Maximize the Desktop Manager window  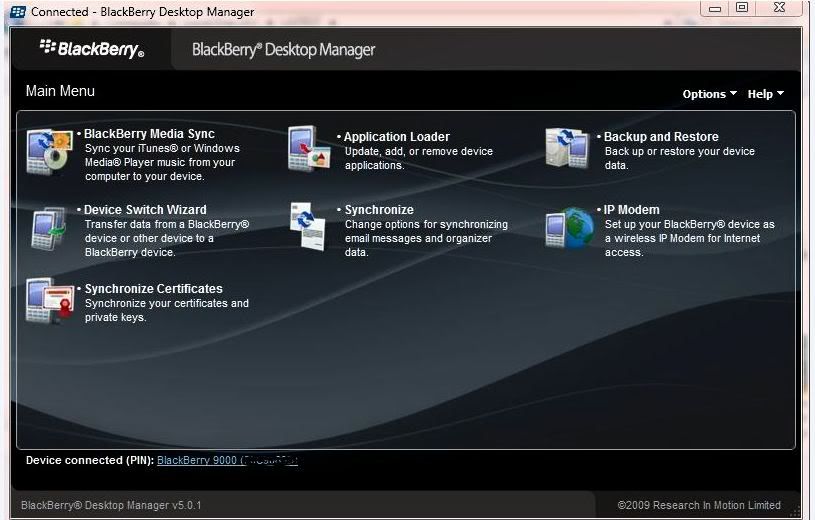pos(742,8)
